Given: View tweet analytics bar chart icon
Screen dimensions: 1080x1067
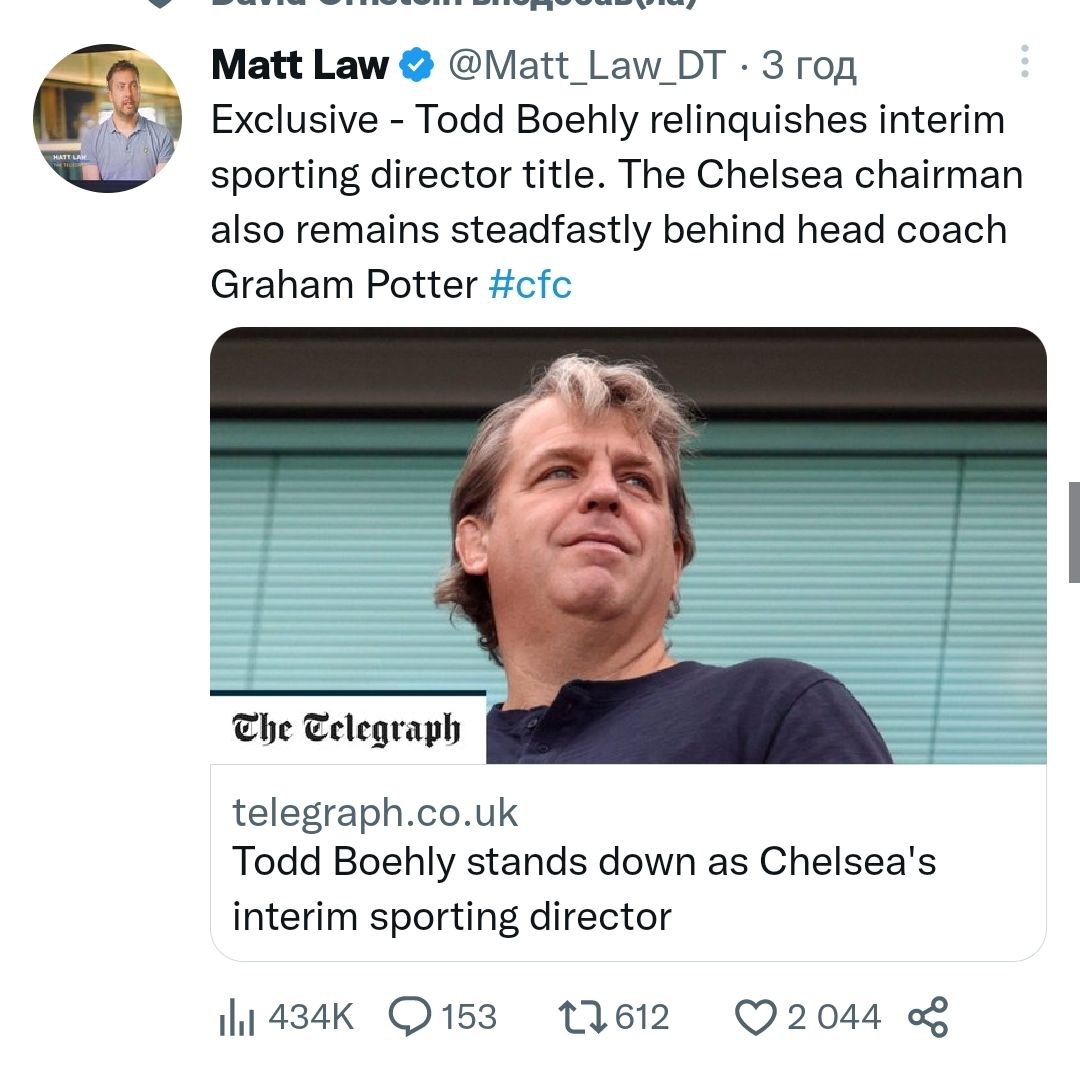Looking at the screenshot, I should (x=237, y=1018).
